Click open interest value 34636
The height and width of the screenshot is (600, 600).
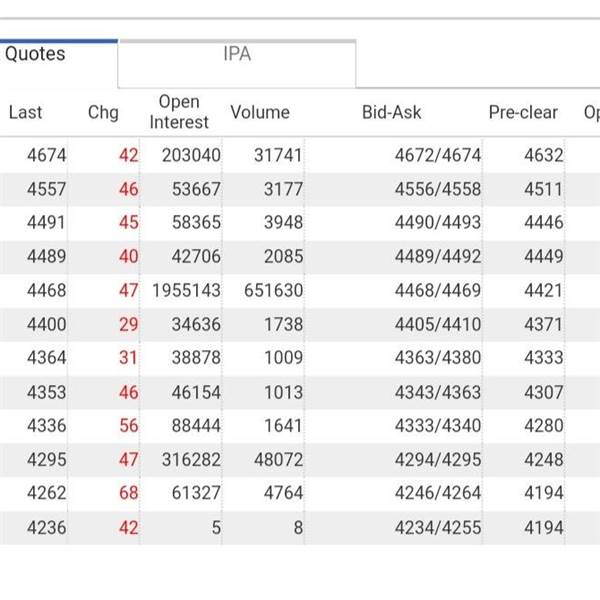[196, 324]
